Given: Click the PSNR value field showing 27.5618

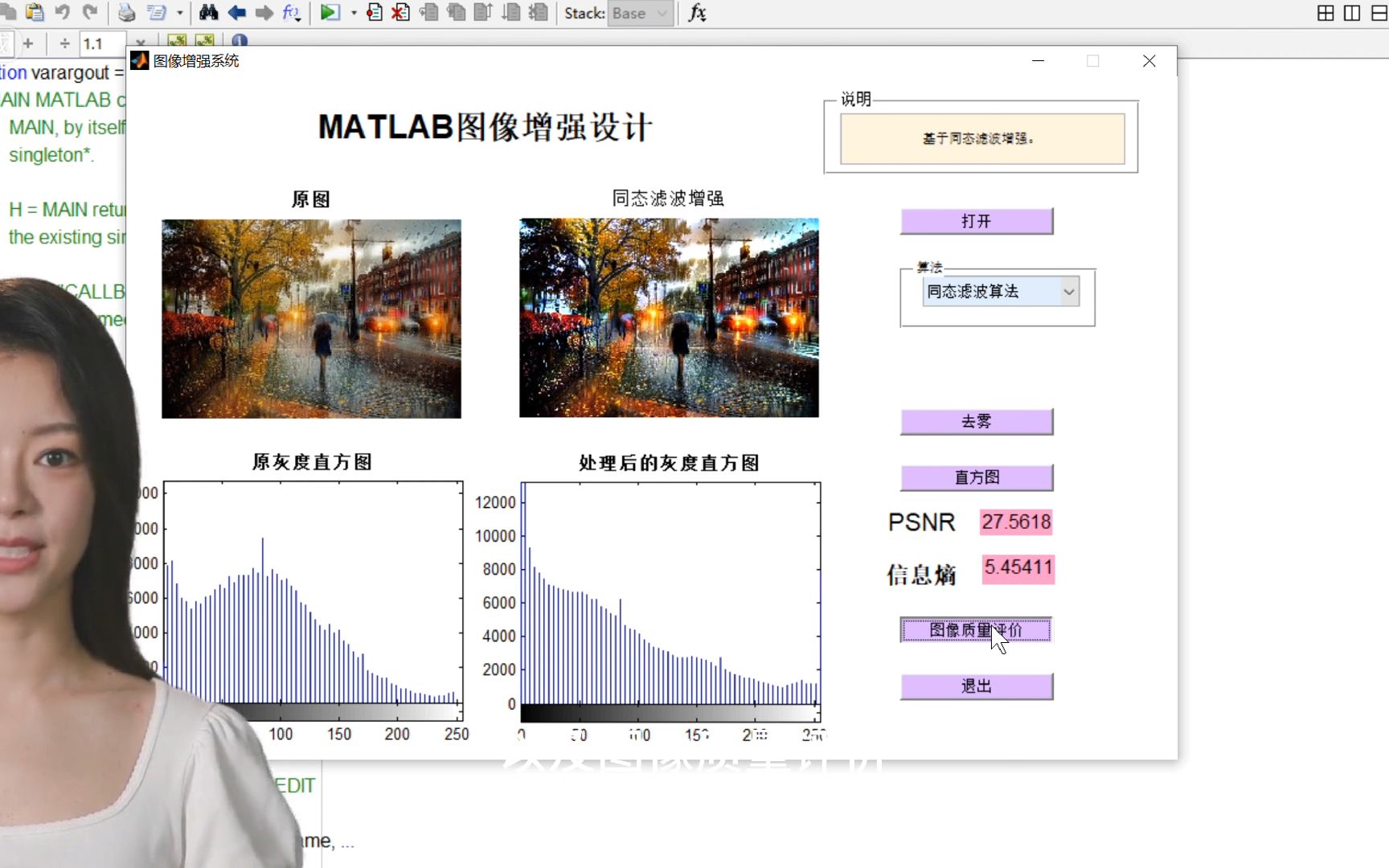Looking at the screenshot, I should click(x=1015, y=522).
